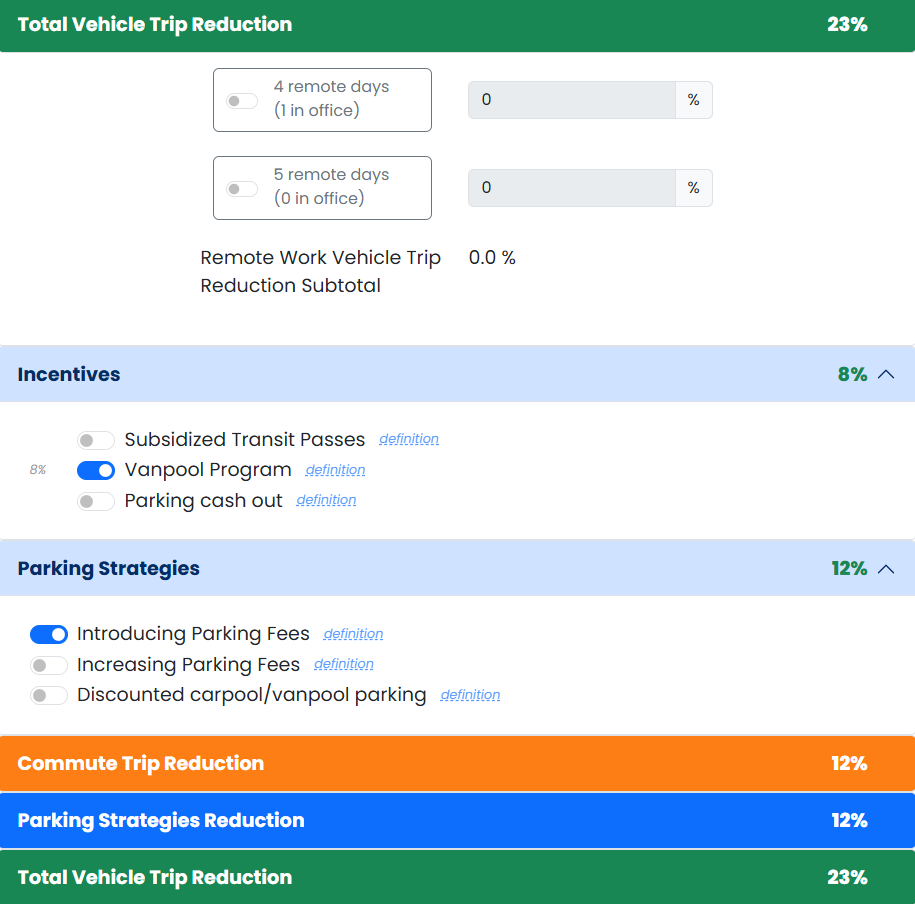Click the 5 remote days percentage field
The height and width of the screenshot is (904, 915).
[571, 188]
